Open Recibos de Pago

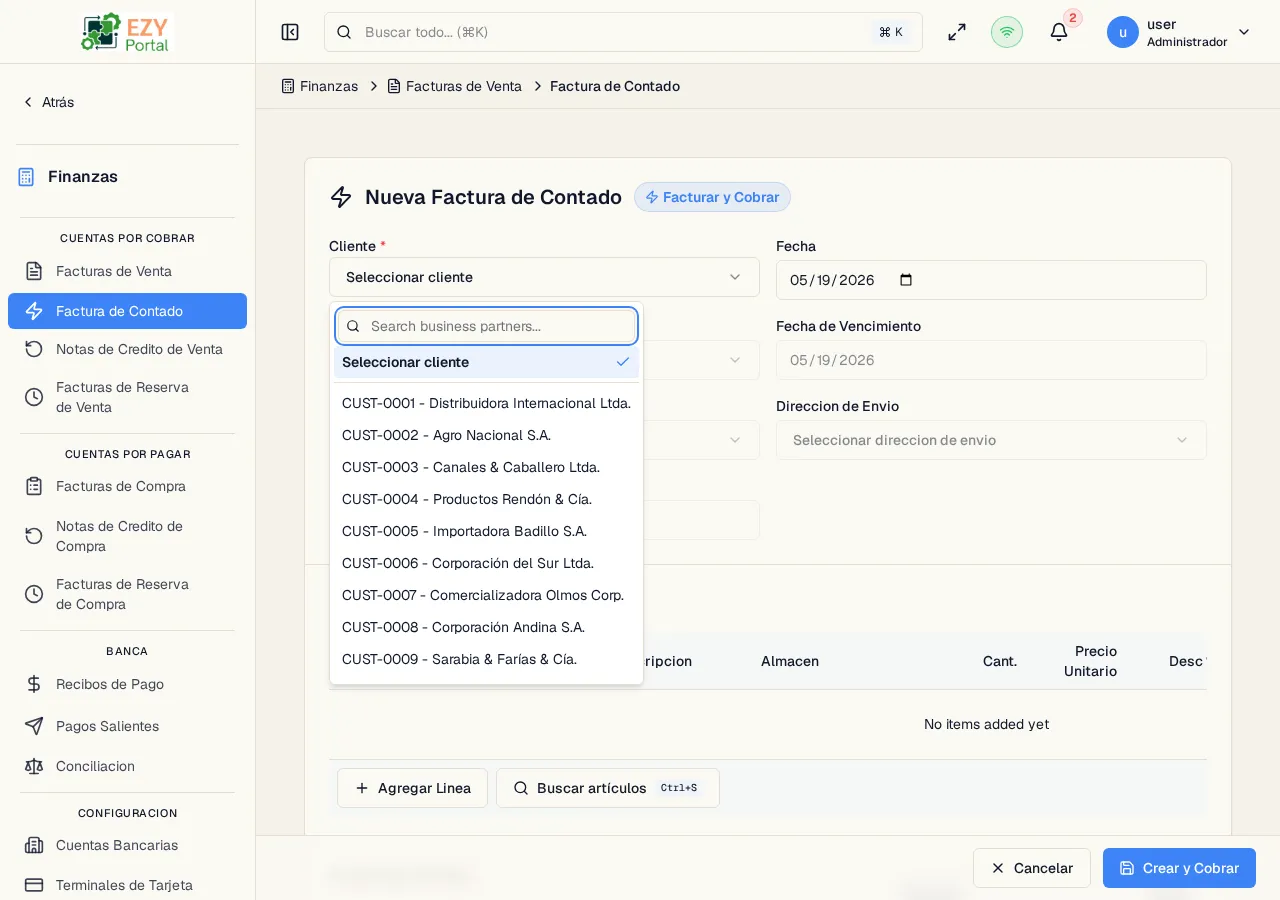tap(127, 684)
